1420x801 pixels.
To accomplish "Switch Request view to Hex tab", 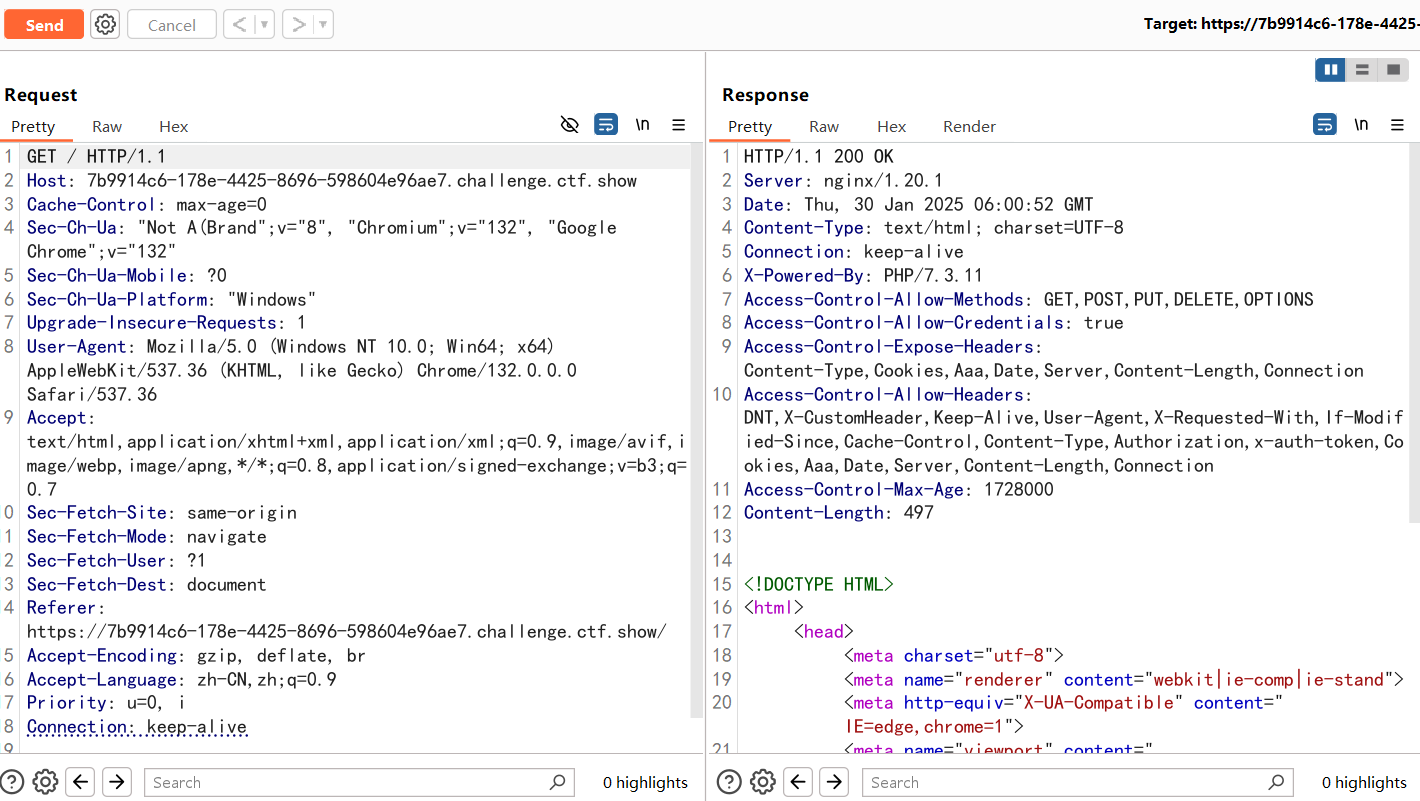I will pyautogui.click(x=173, y=126).
